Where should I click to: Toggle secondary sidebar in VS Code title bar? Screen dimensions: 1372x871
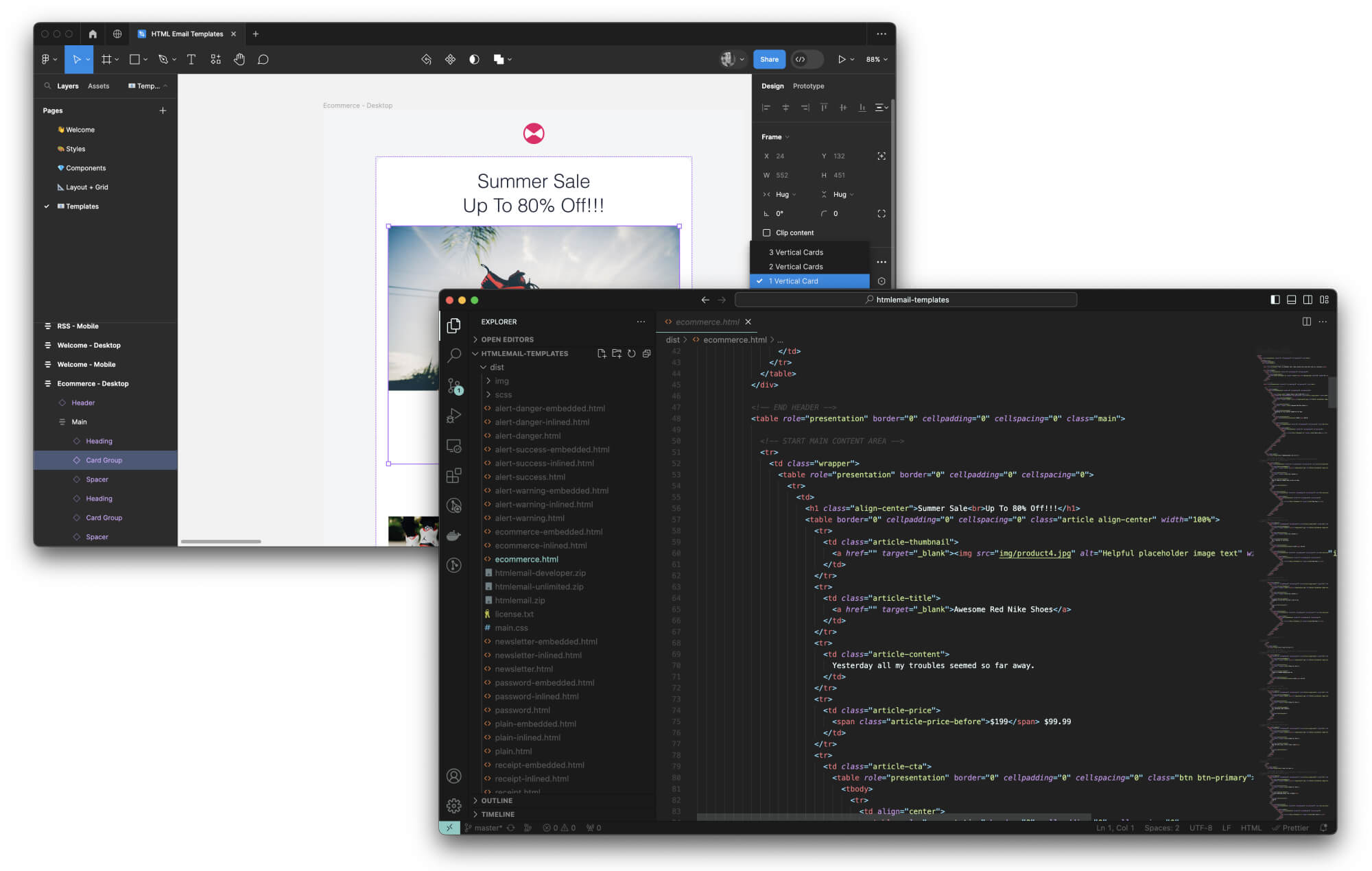(1308, 300)
